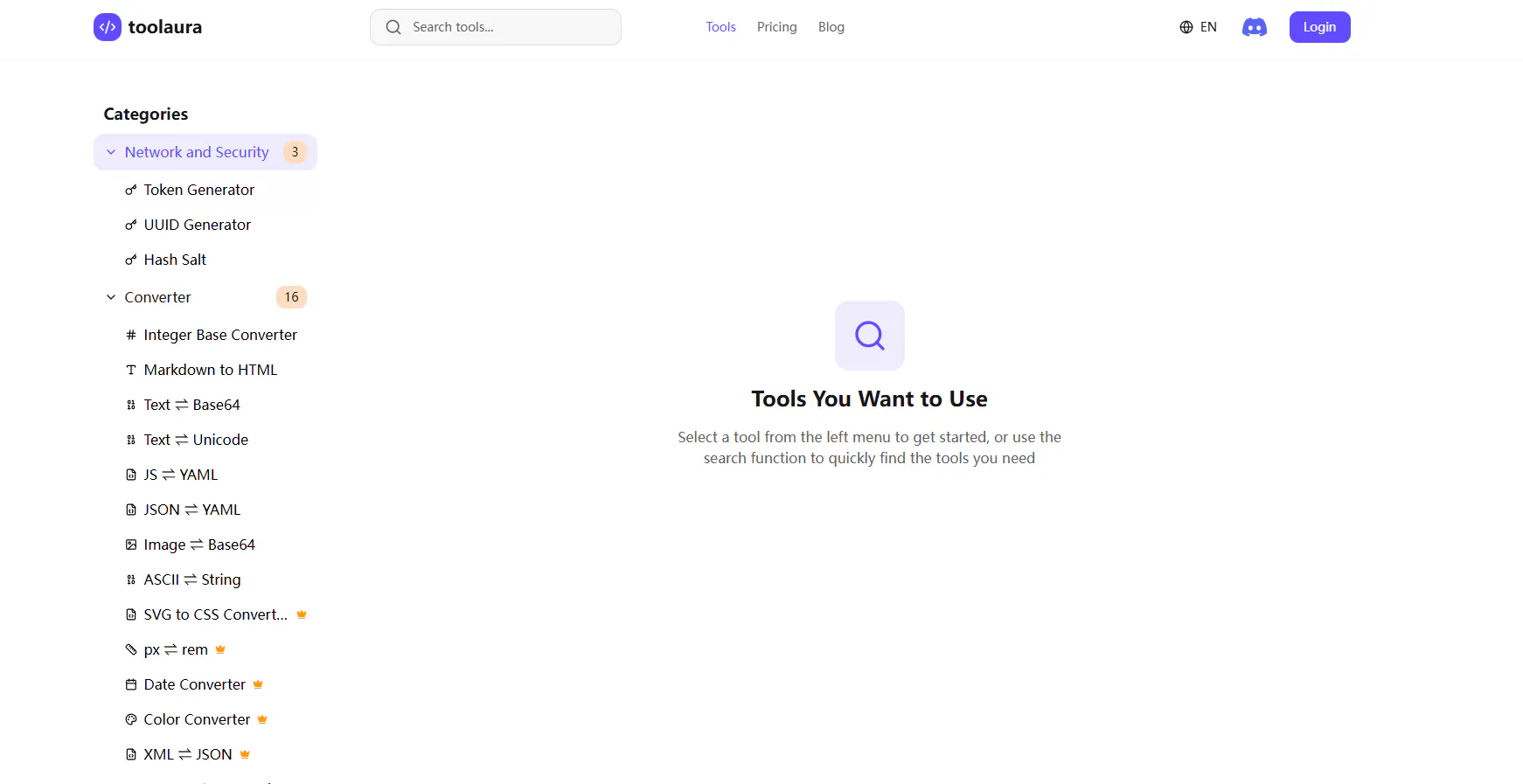Image resolution: width=1523 pixels, height=784 pixels.
Task: Click the Search tools input field
Action: pyautogui.click(x=496, y=27)
